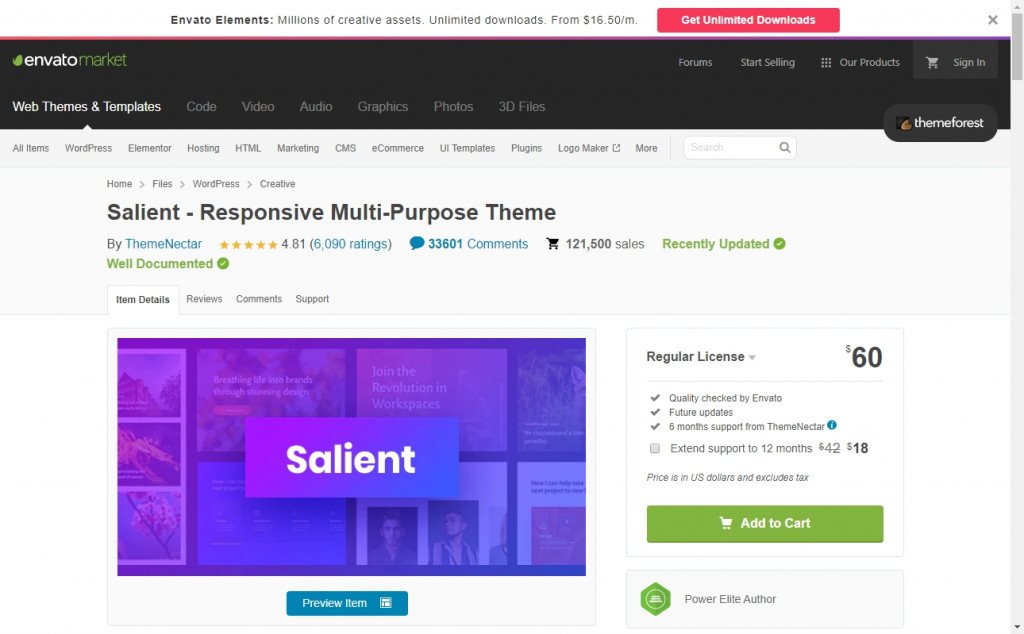Select Plugins in category bar
Screen dimensions: 1024x634
(x=526, y=148)
